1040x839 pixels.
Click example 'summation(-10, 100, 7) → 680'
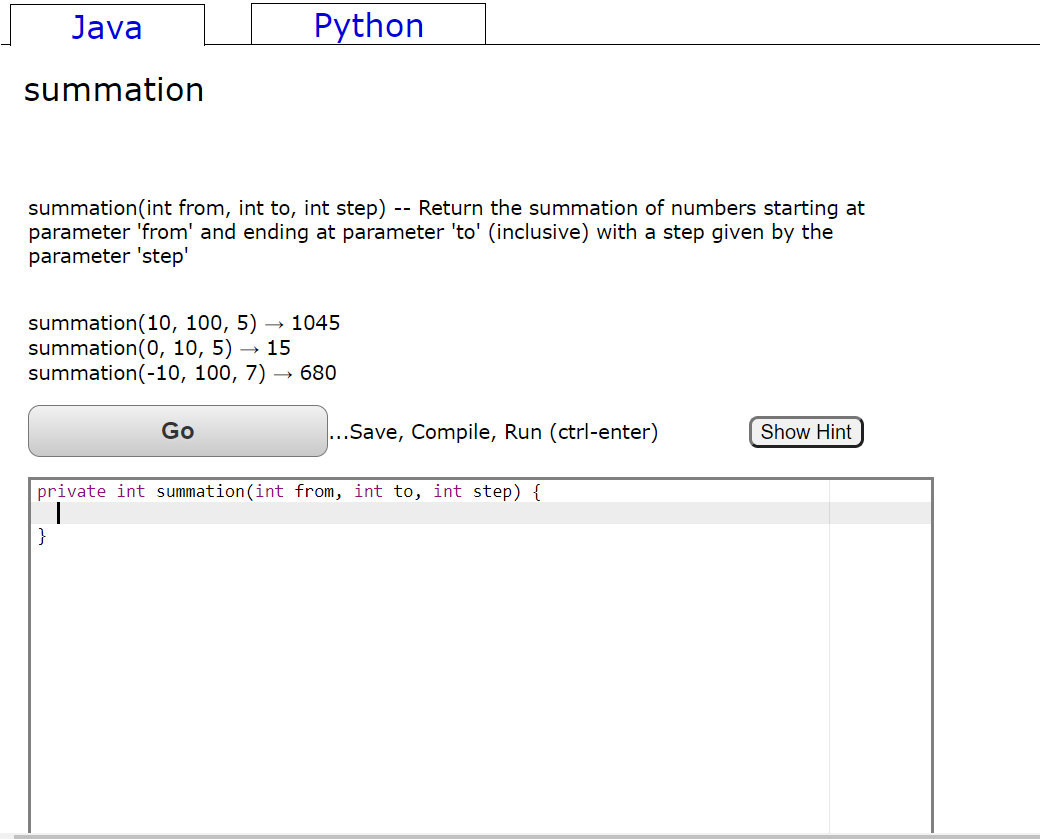182,373
